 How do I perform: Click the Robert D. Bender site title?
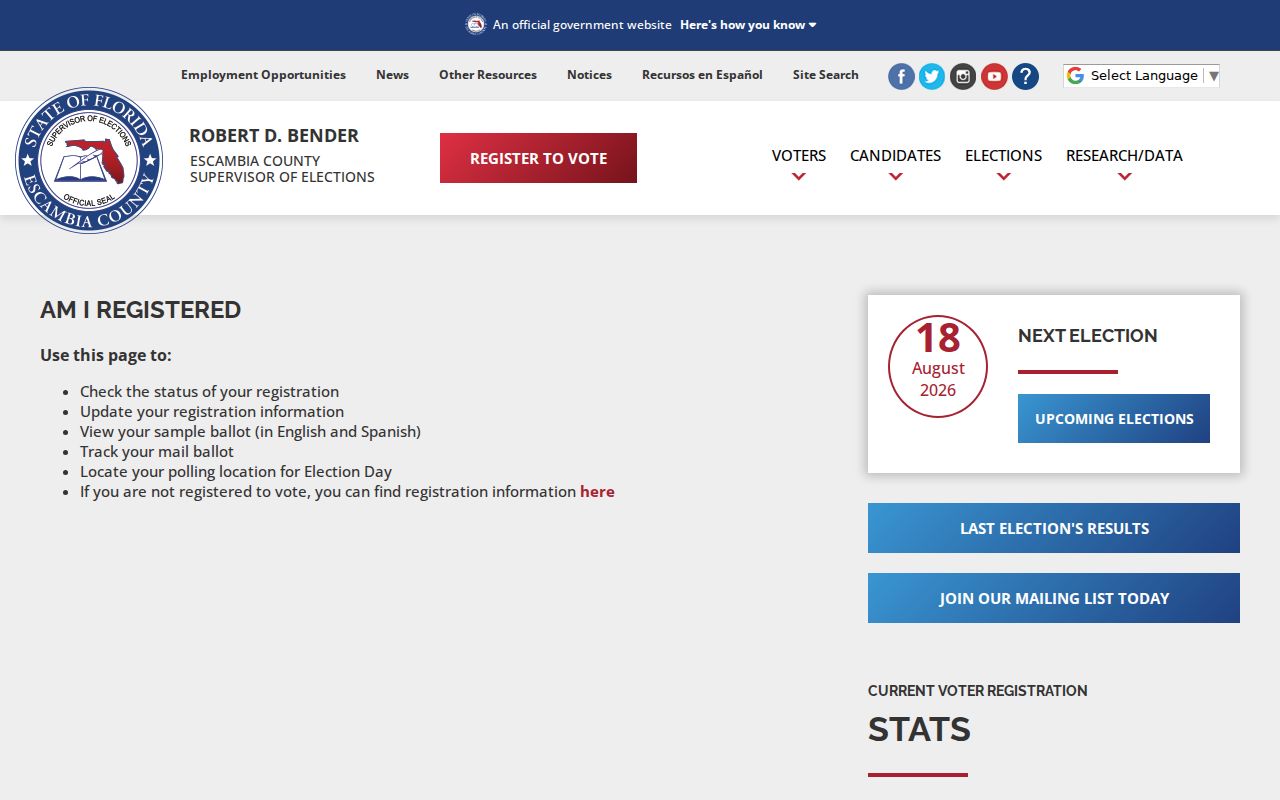pos(274,136)
